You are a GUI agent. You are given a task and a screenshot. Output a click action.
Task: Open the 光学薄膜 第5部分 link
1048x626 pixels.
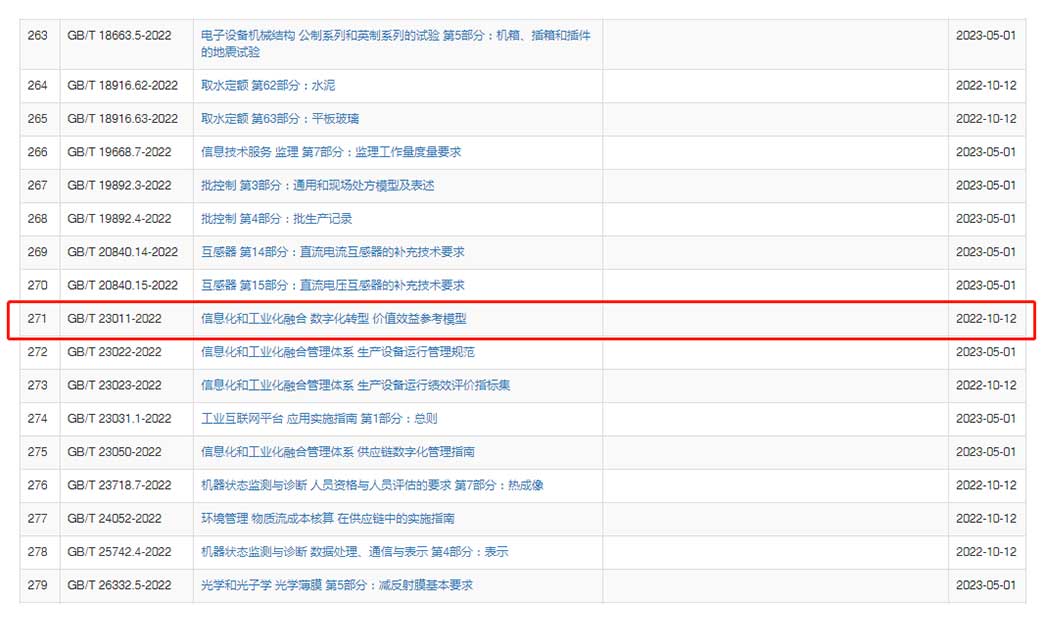pyautogui.click(x=336, y=585)
